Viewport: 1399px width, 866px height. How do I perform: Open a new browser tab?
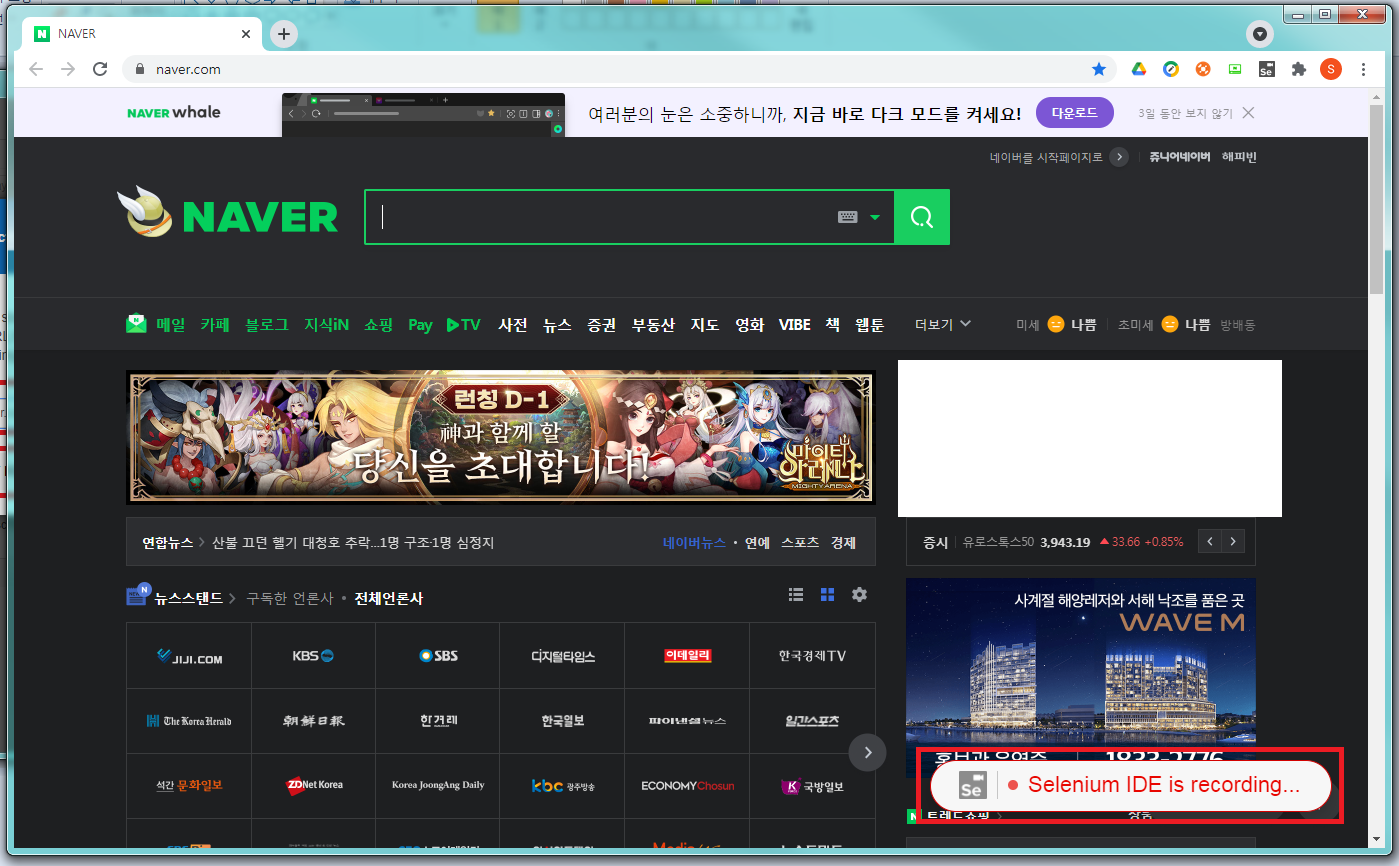[x=285, y=34]
